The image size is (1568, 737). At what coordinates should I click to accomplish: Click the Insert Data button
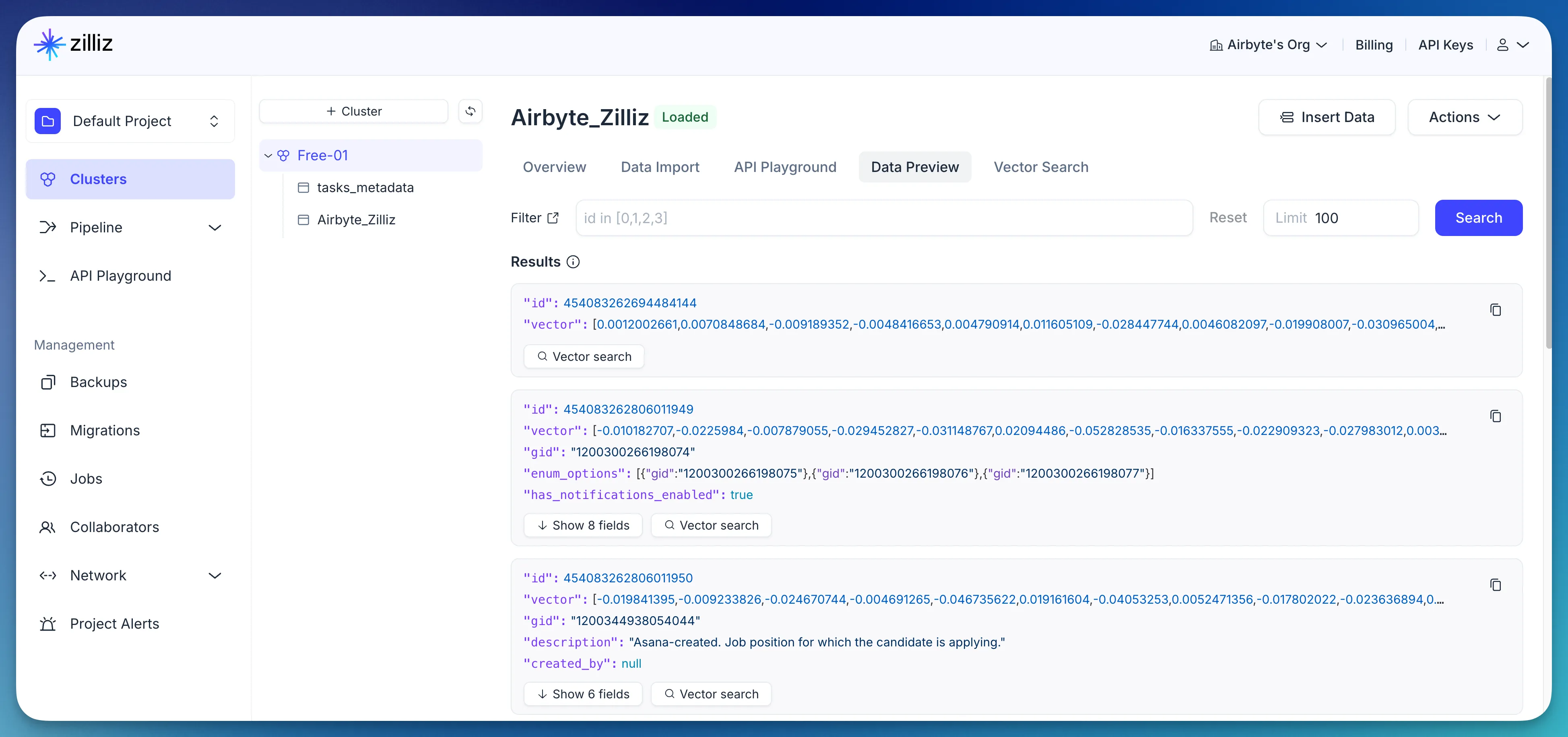(x=1327, y=117)
